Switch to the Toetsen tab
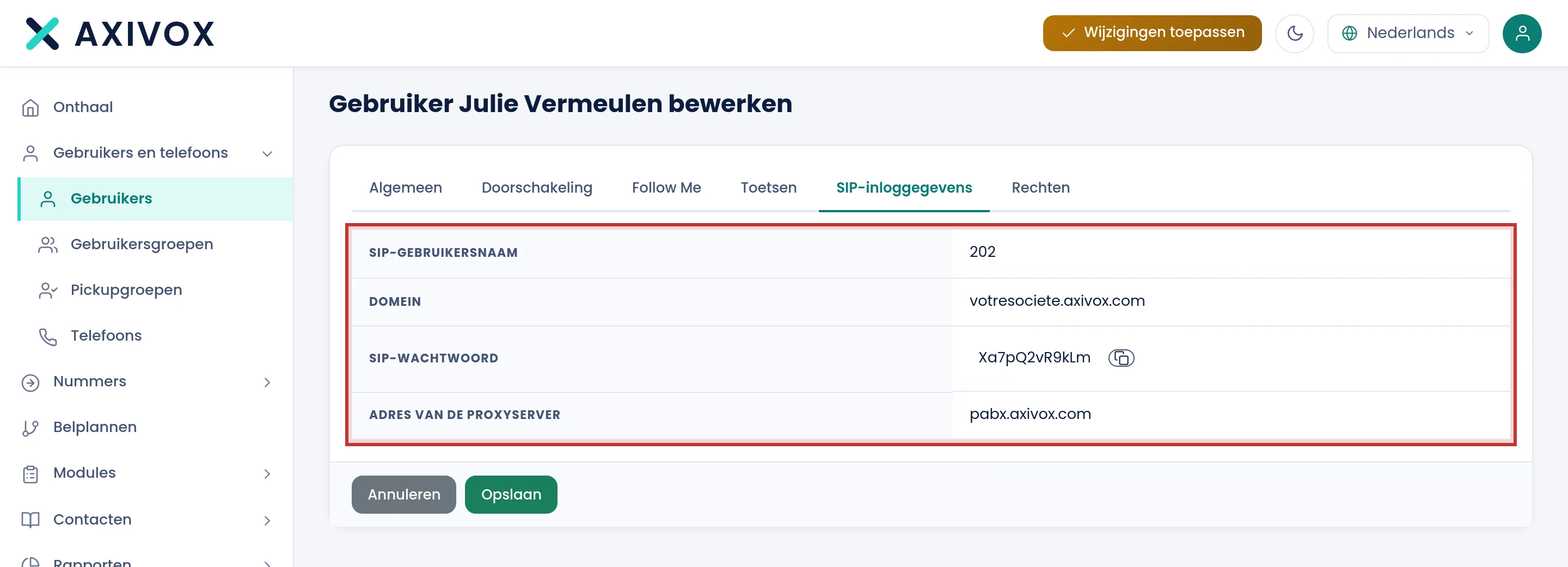Image resolution: width=1568 pixels, height=567 pixels. click(x=768, y=187)
